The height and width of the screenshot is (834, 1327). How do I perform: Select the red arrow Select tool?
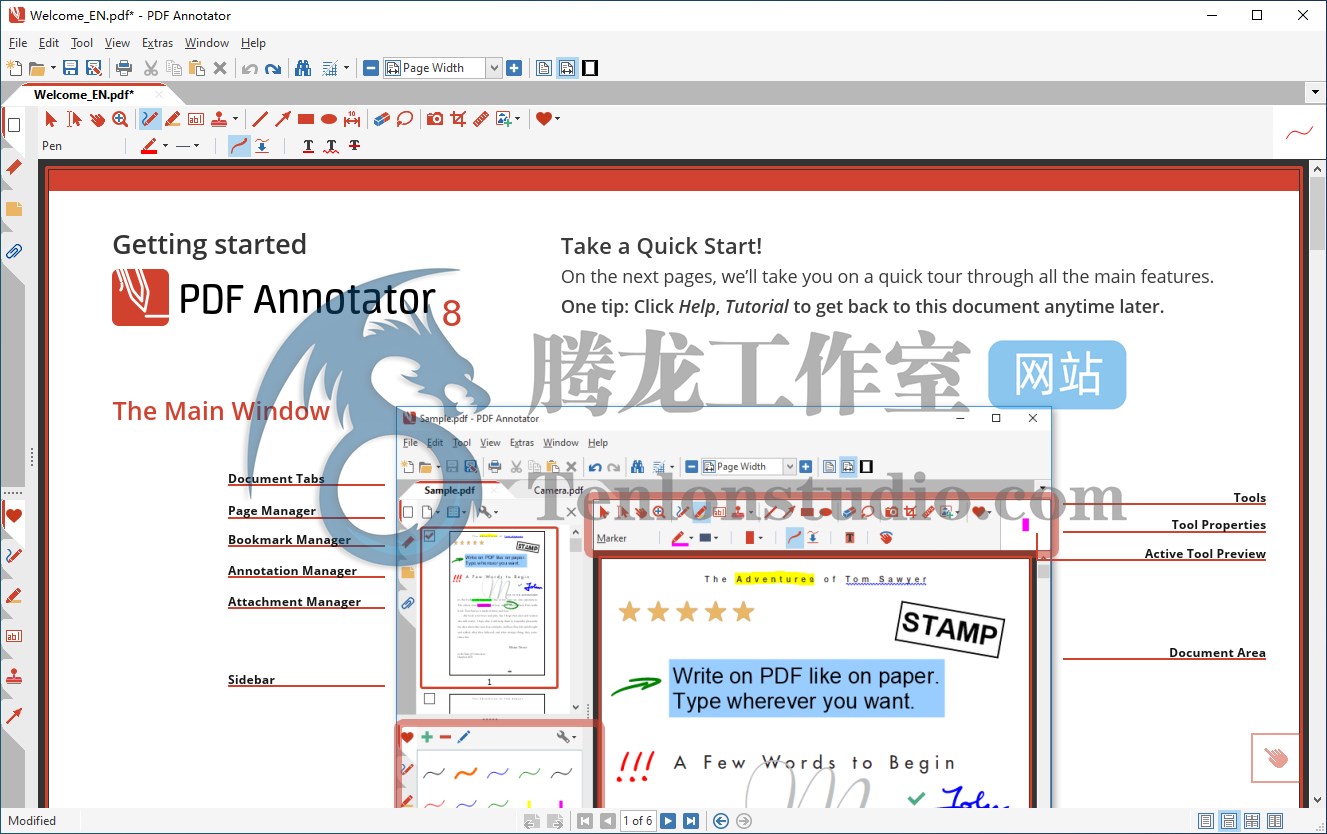(51, 119)
